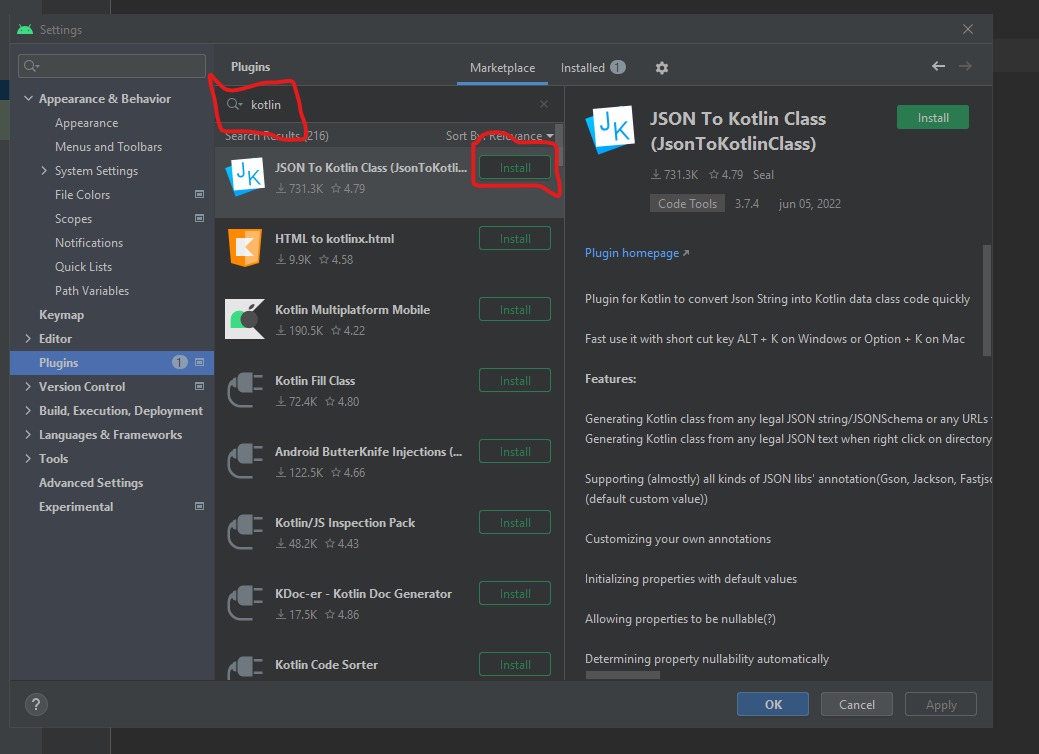The image size is (1039, 754).
Task: Expand the Version Control section
Action: [x=28, y=387]
